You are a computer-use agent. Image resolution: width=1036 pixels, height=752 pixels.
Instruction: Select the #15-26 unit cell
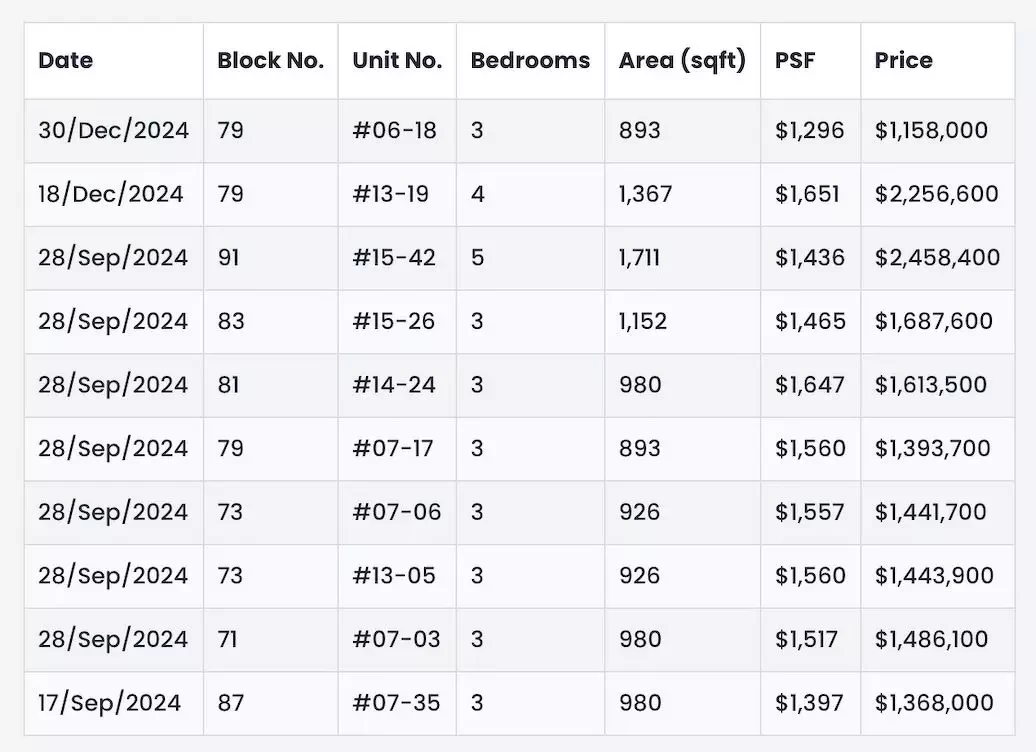(x=397, y=322)
